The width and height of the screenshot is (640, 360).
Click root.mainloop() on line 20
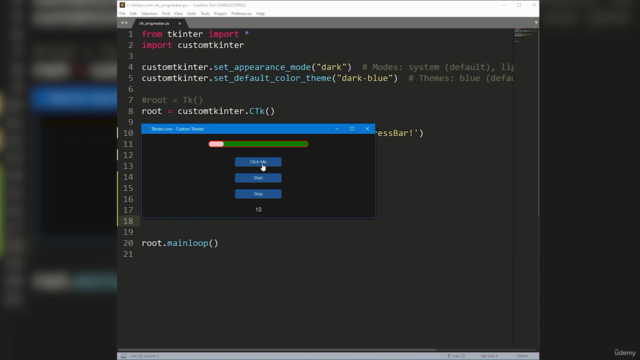(180, 243)
